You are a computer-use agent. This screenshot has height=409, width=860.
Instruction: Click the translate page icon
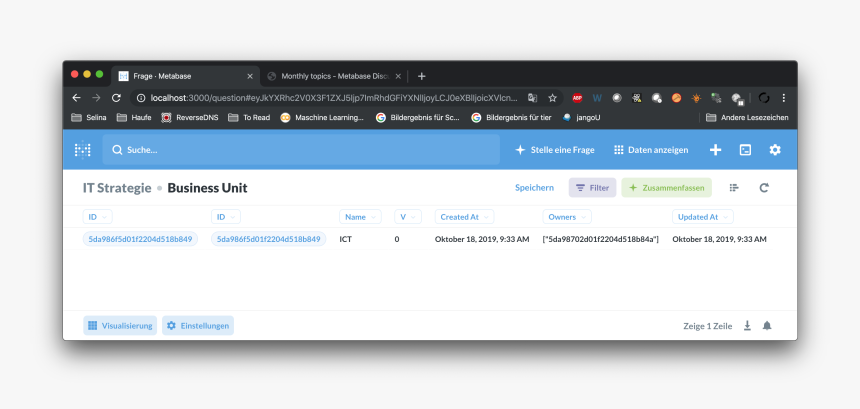(x=532, y=98)
